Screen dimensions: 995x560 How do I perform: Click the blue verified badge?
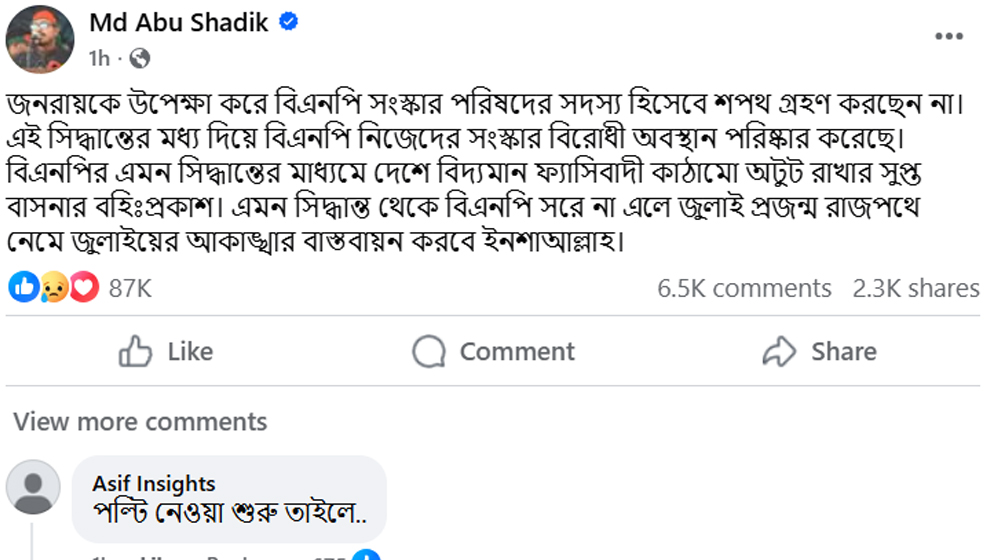click(289, 23)
